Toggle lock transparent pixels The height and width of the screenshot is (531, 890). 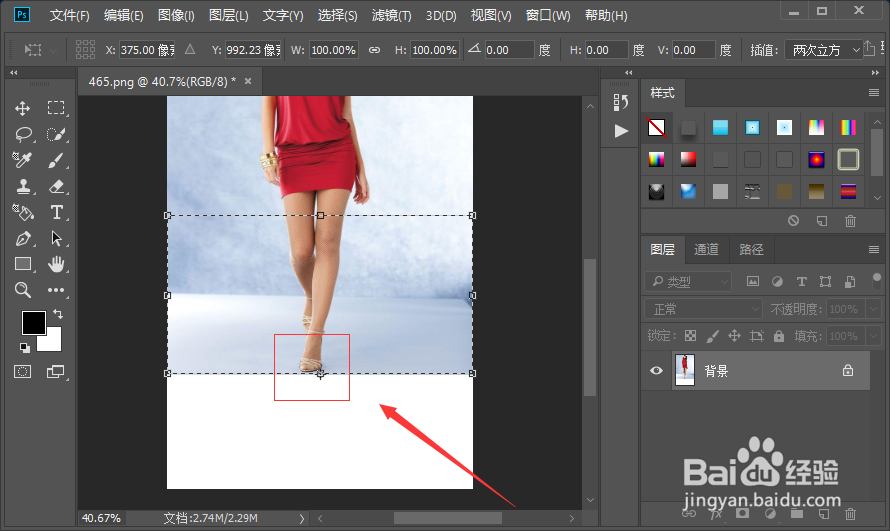tap(690, 336)
